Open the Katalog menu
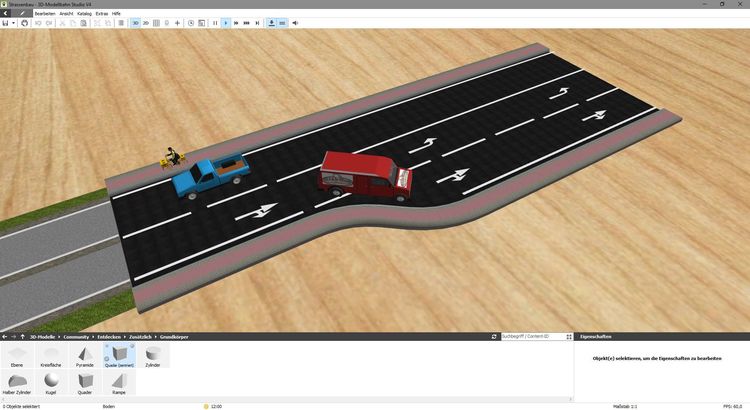750x410 pixels. pyautogui.click(x=83, y=13)
